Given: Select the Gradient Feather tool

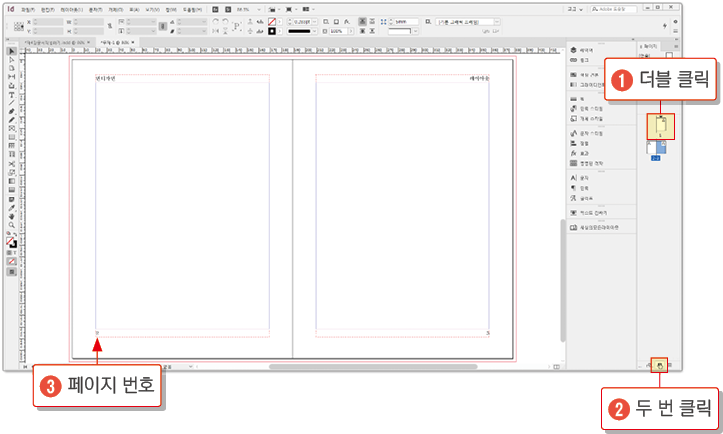Looking at the screenshot, I should (12, 190).
